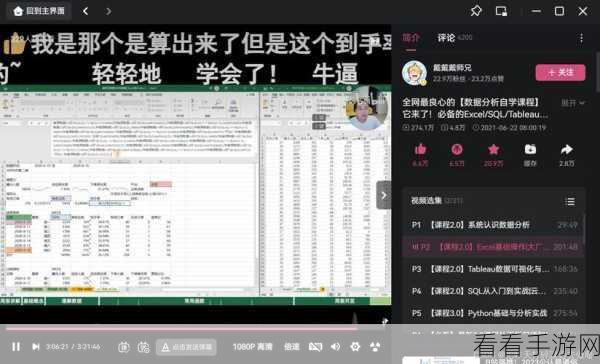This screenshot has width=600, height=364.
Task: Toggle the 视频选集 list view icon
Action: pyautogui.click(x=570, y=201)
